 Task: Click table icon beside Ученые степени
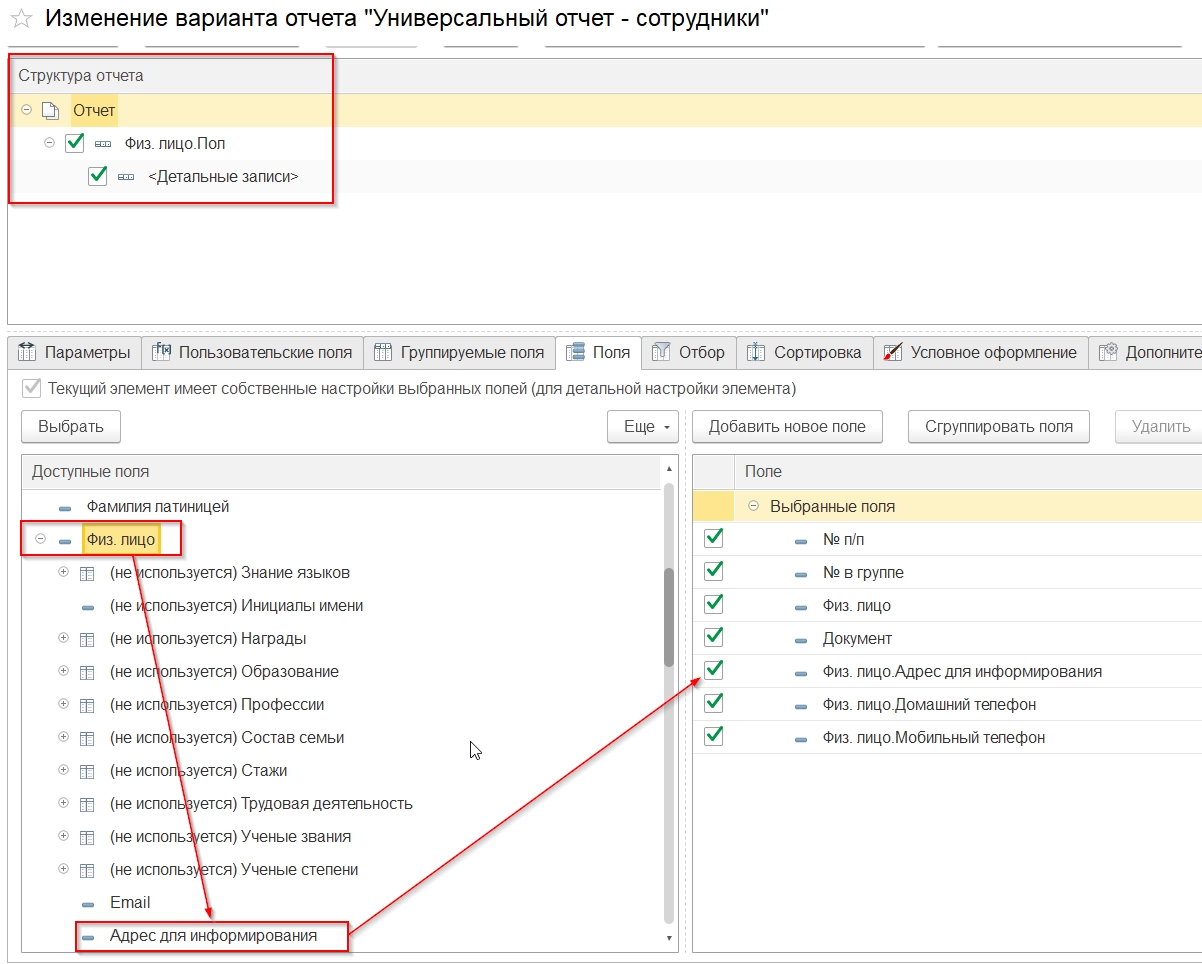click(88, 870)
